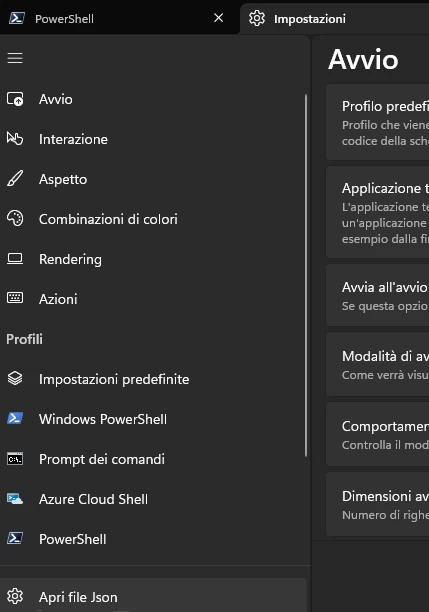This screenshot has width=429, height=612.
Task: Select the PowerShell profile entry
Action: (153, 539)
